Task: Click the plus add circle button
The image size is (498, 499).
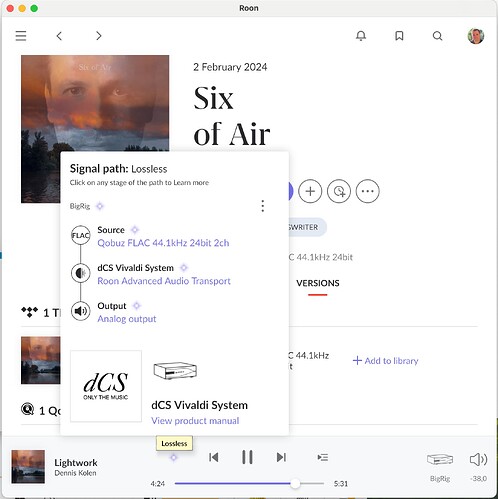Action: [310, 191]
